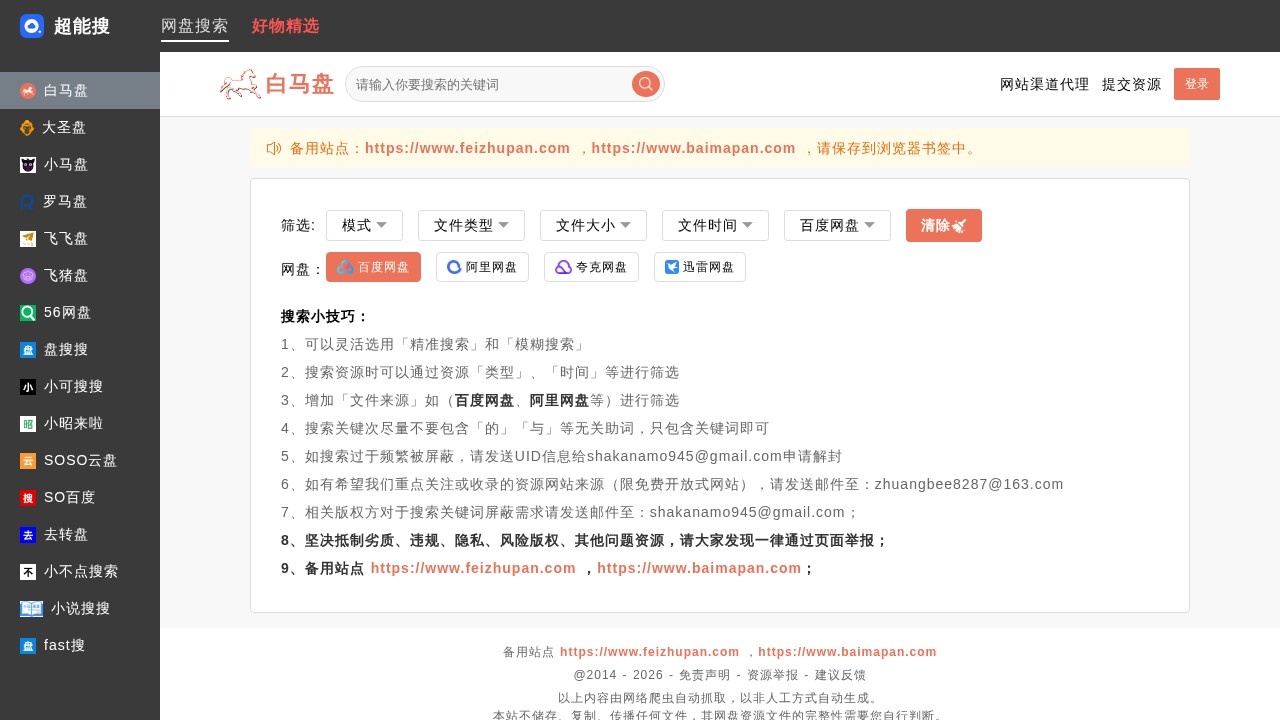Click the keyword search input field
Viewport: 1280px width, 720px height.
coord(490,84)
